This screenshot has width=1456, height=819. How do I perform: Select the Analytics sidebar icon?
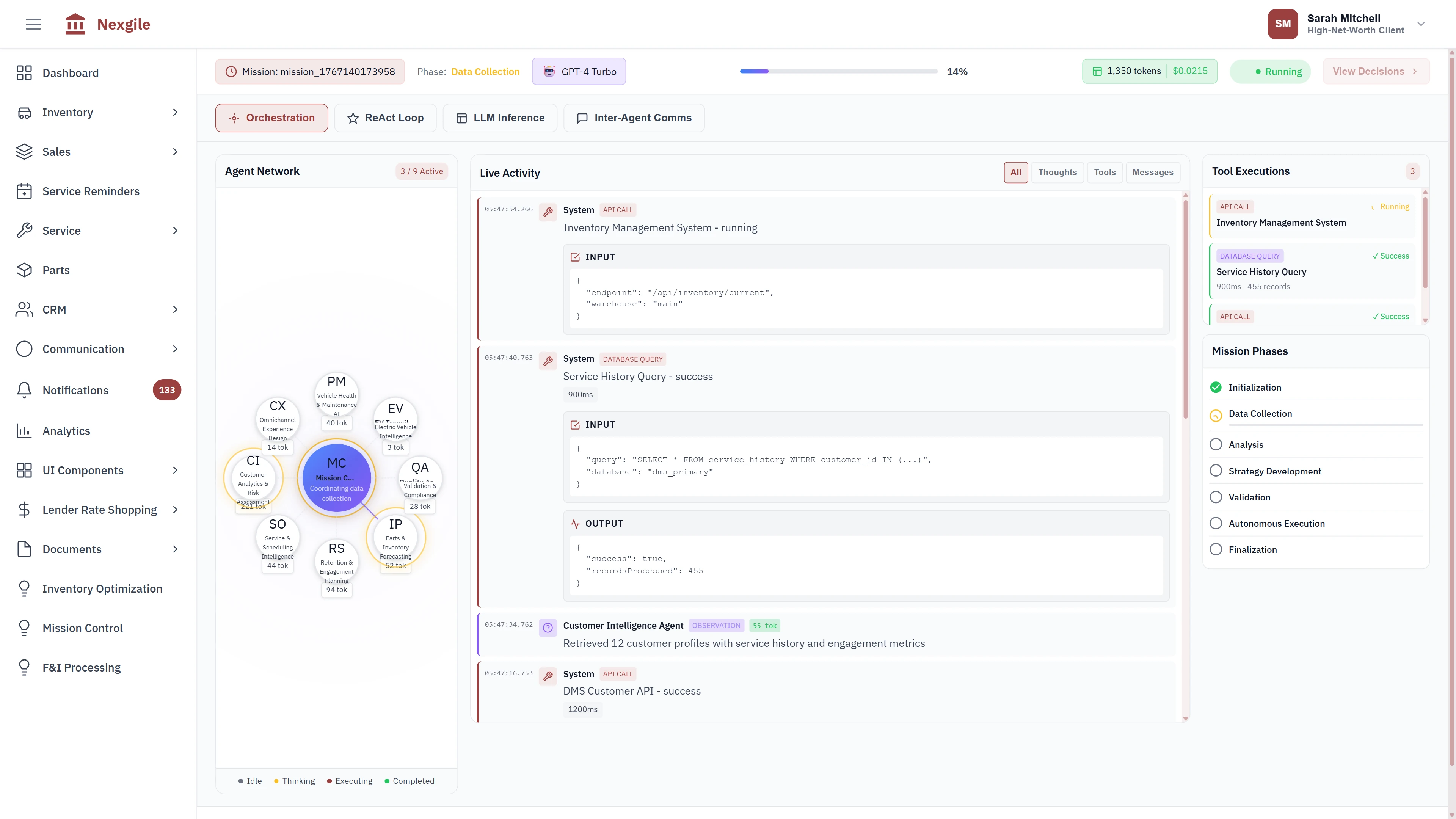(24, 431)
